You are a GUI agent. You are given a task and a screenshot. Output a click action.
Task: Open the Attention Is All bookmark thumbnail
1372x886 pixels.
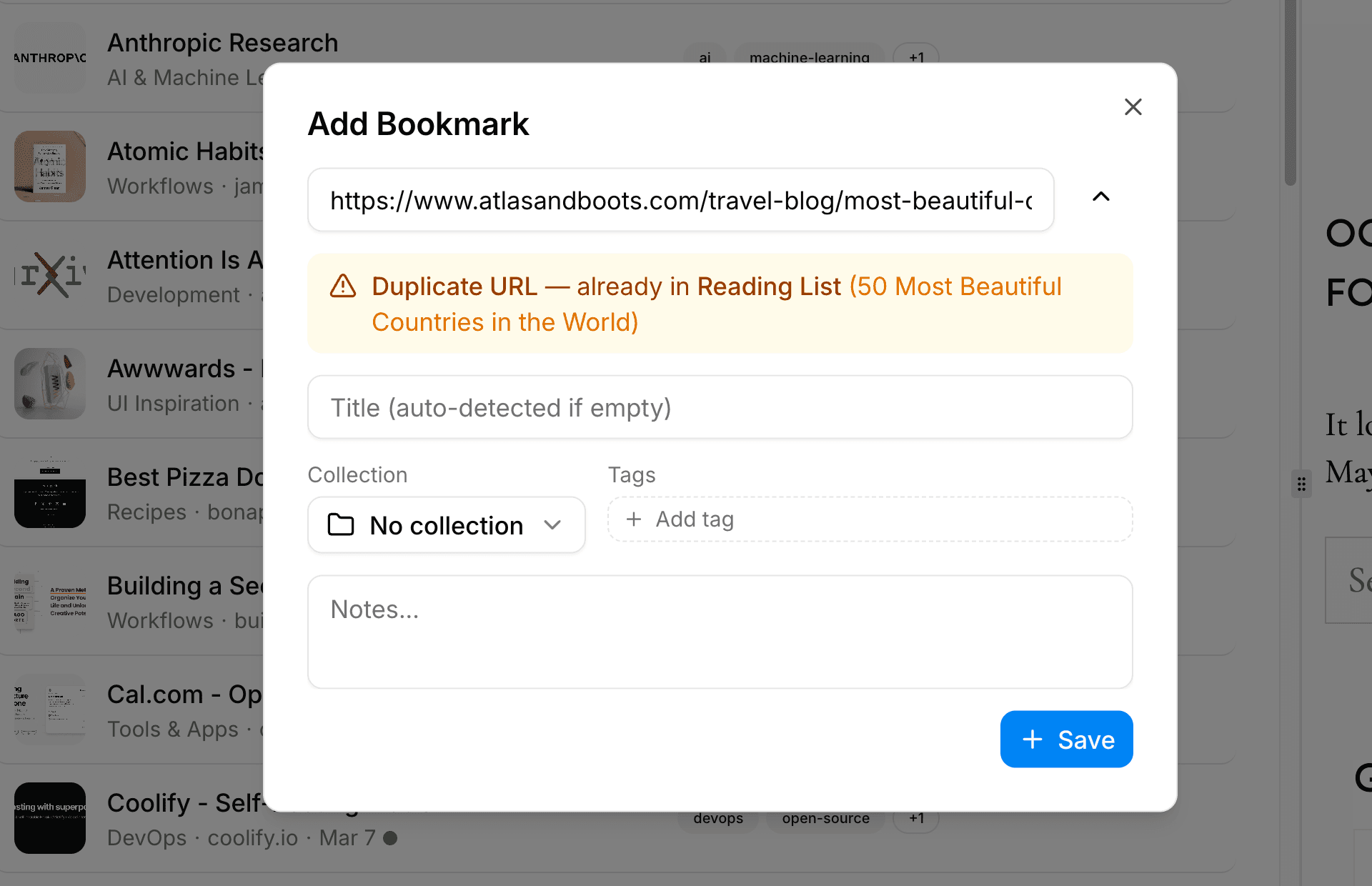(x=50, y=275)
